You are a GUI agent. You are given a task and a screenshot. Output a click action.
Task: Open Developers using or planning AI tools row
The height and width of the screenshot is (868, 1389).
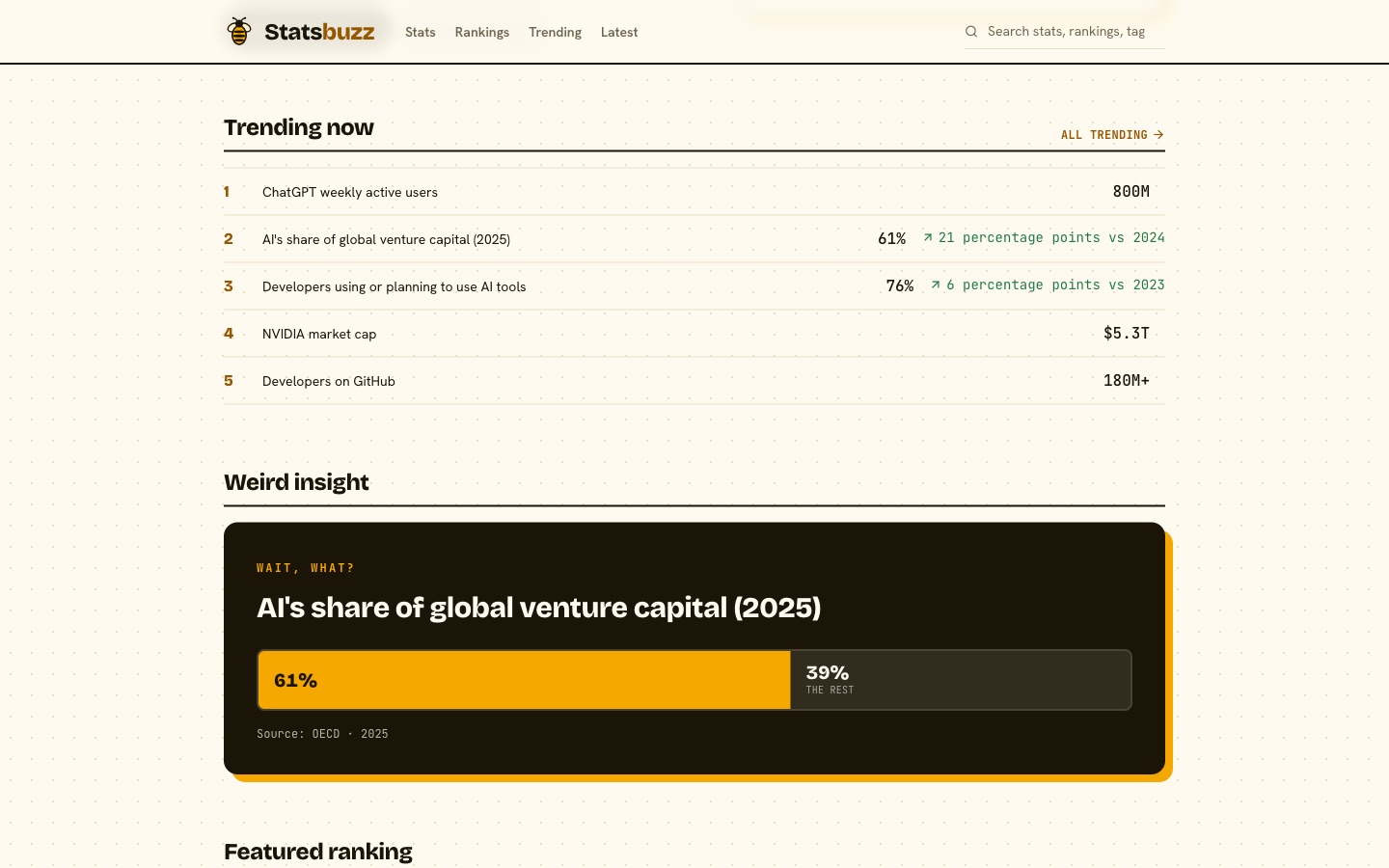pyautogui.click(x=694, y=286)
